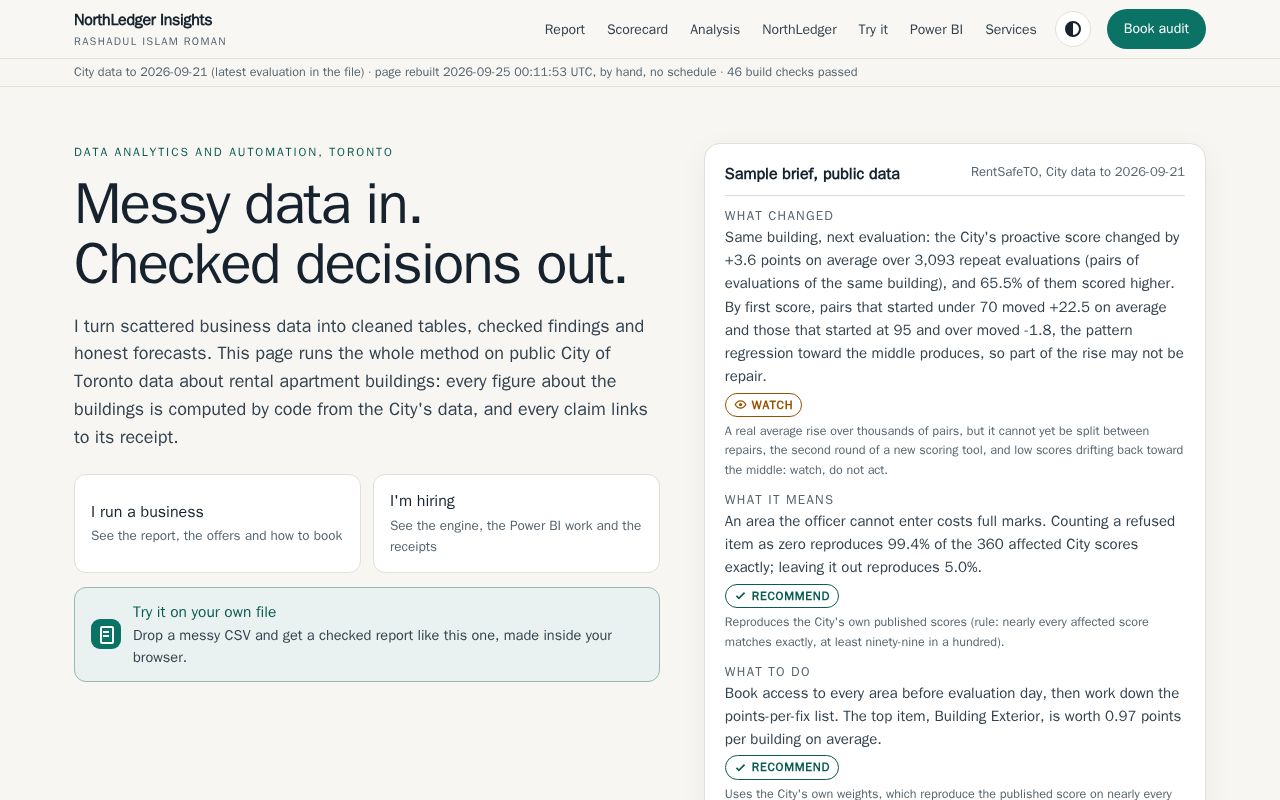Click the 'WHAT IT MEANS' section label
The width and height of the screenshot is (1280, 800).
coord(779,500)
